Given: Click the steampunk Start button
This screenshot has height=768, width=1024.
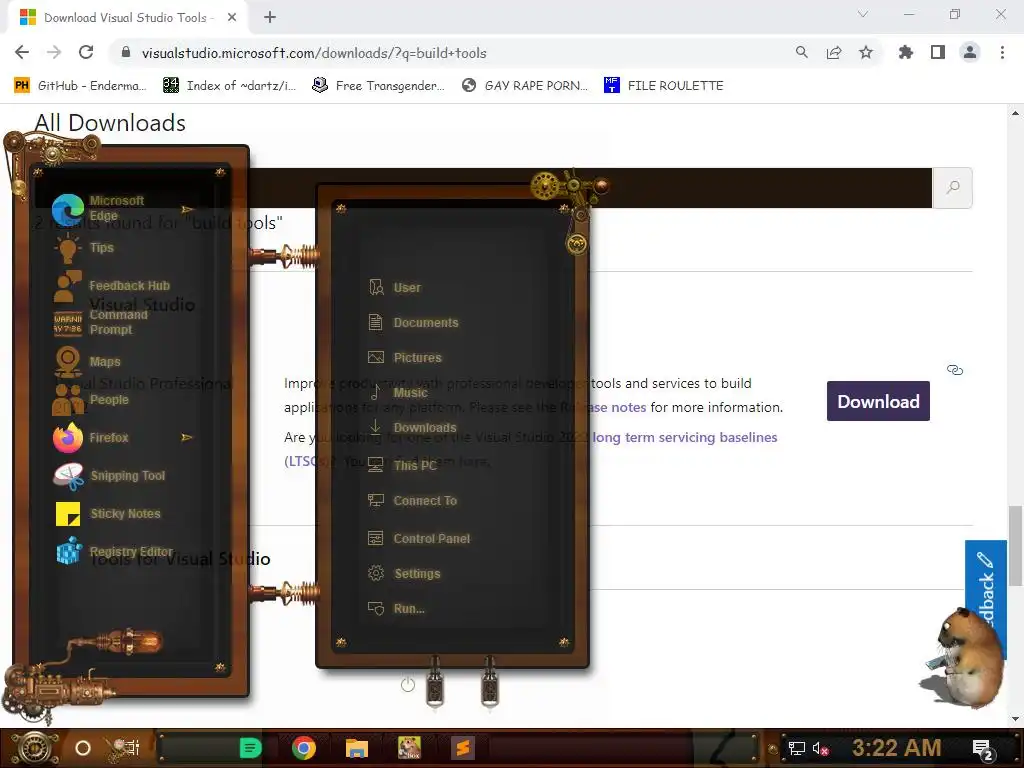Looking at the screenshot, I should coord(34,748).
